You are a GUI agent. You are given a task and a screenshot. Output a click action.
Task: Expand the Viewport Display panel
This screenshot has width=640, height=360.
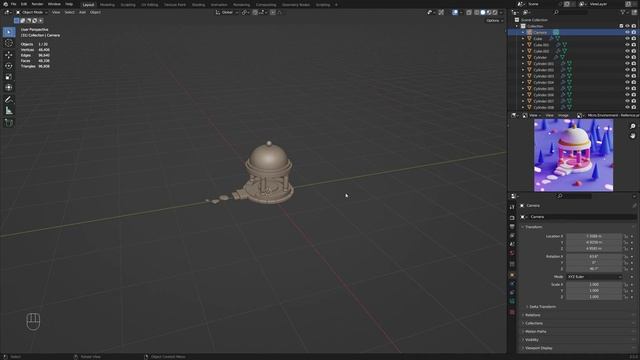click(538, 348)
